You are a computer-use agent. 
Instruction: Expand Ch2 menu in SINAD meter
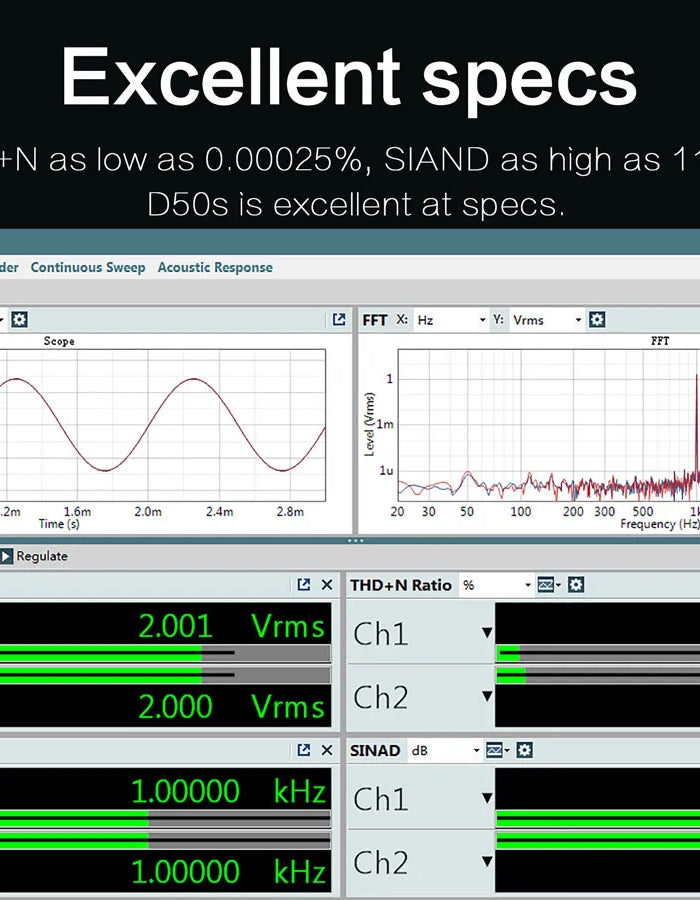tap(487, 861)
